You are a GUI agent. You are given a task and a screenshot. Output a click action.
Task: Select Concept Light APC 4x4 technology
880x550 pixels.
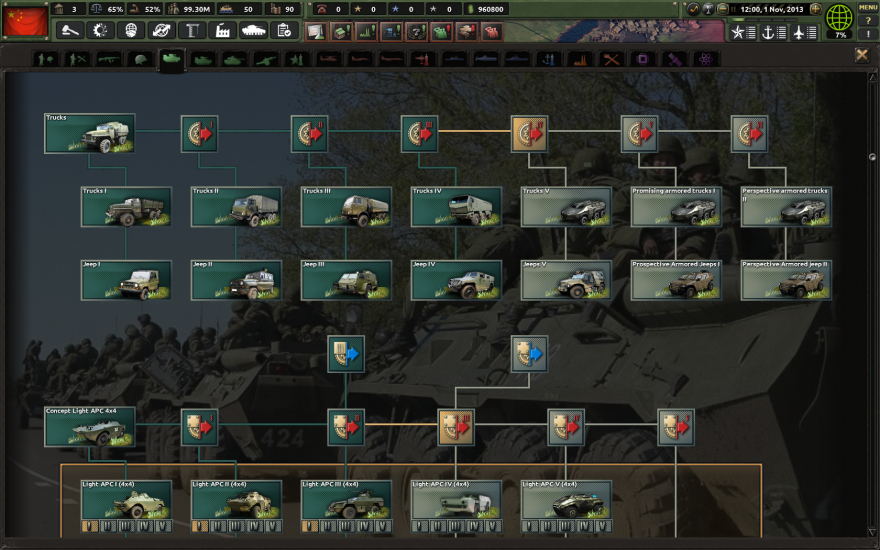pos(90,427)
